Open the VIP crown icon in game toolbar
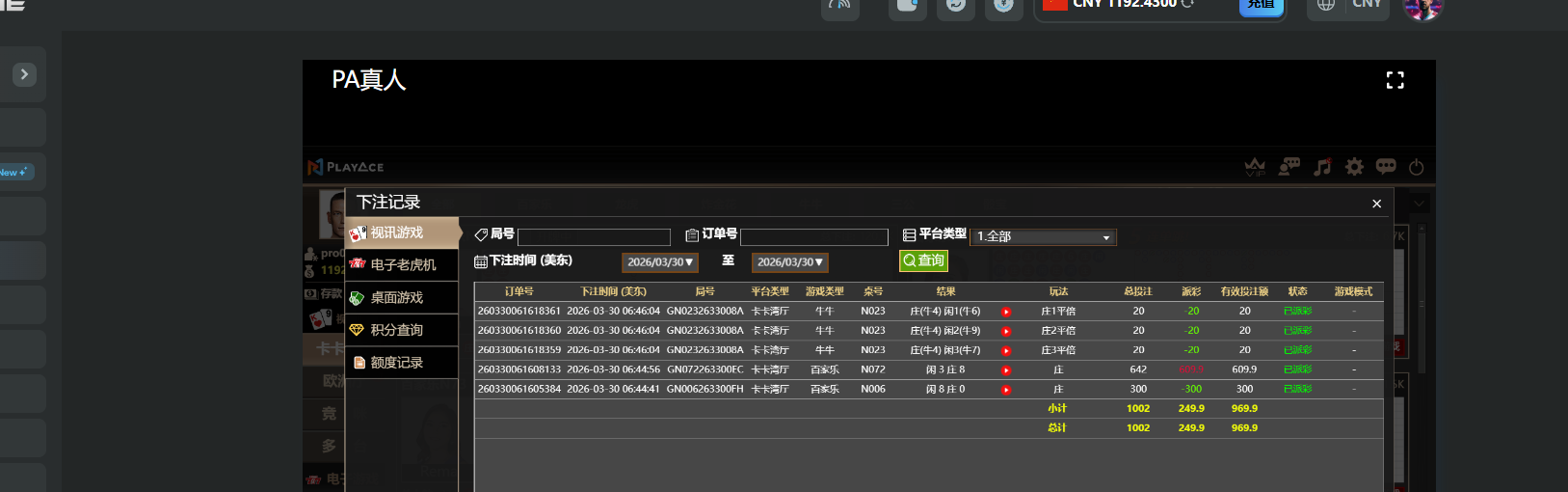The width and height of the screenshot is (1568, 492). pos(1255,167)
